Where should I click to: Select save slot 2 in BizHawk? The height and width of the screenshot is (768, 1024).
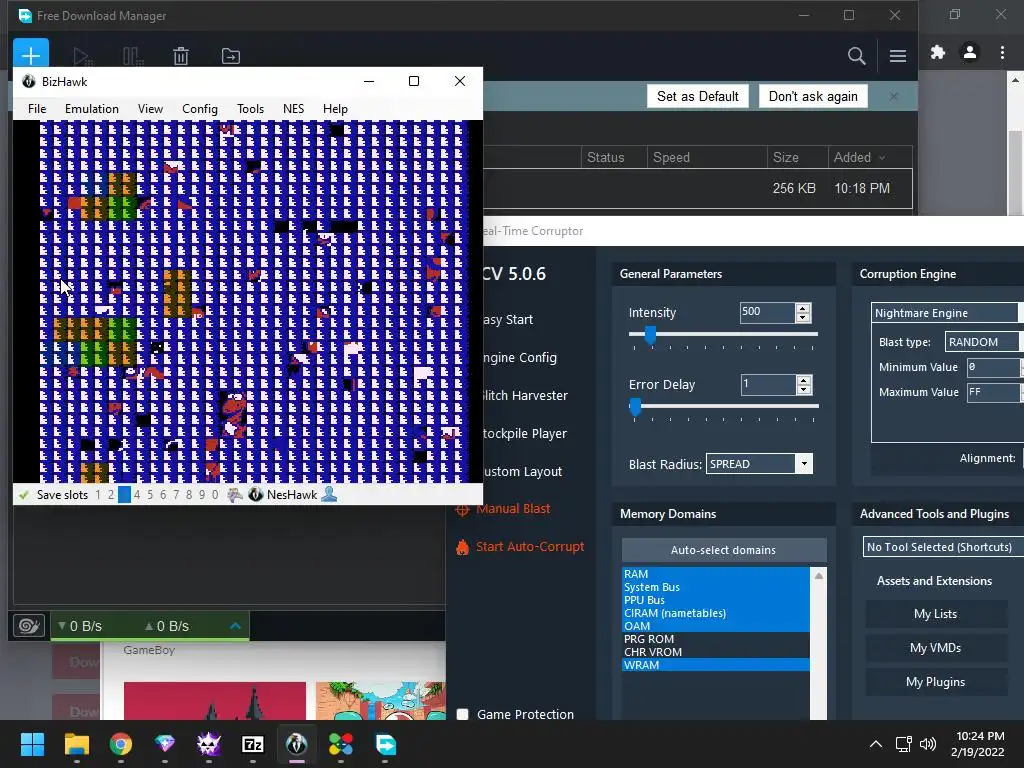pyautogui.click(x=111, y=495)
